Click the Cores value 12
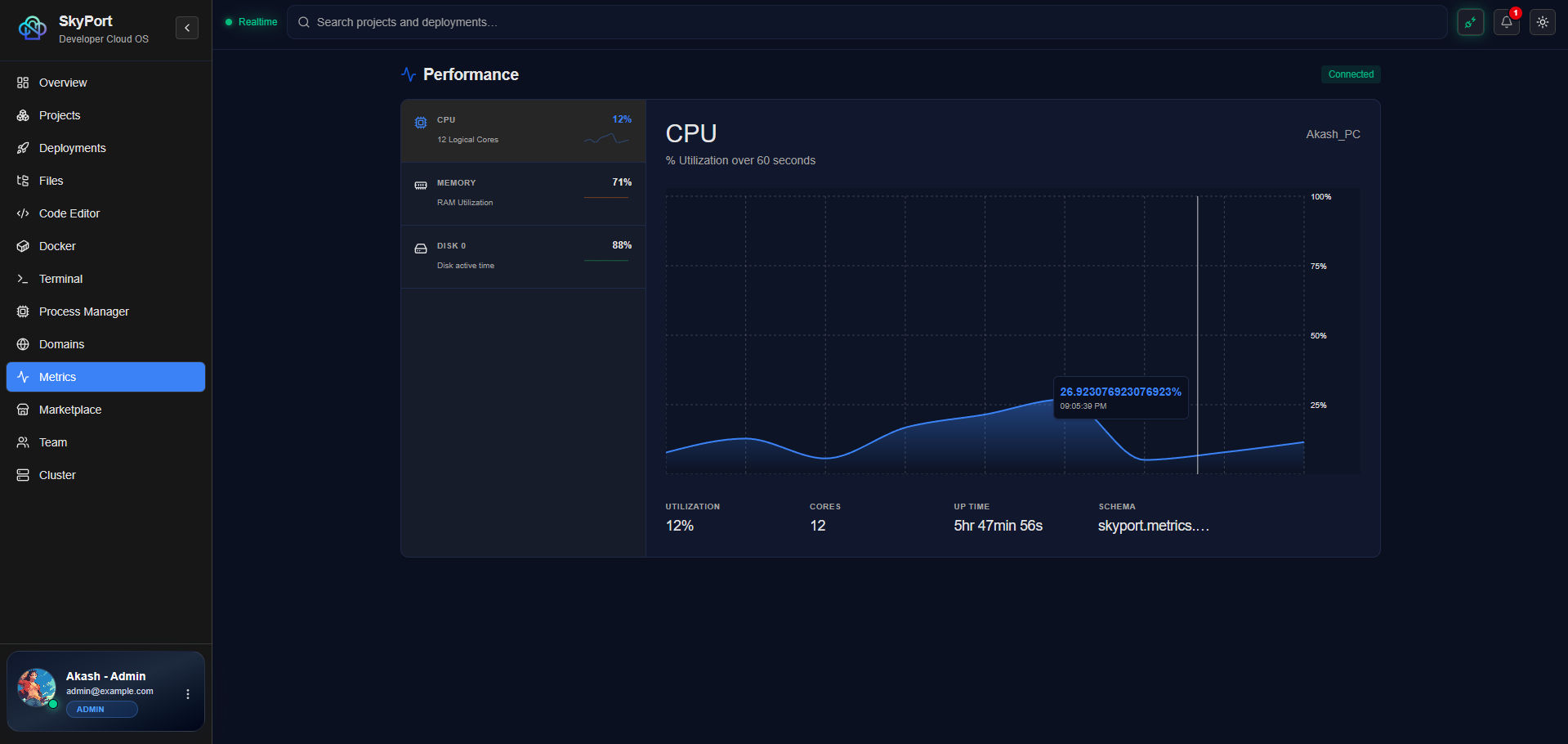This screenshot has height=744, width=1568. coord(818,526)
